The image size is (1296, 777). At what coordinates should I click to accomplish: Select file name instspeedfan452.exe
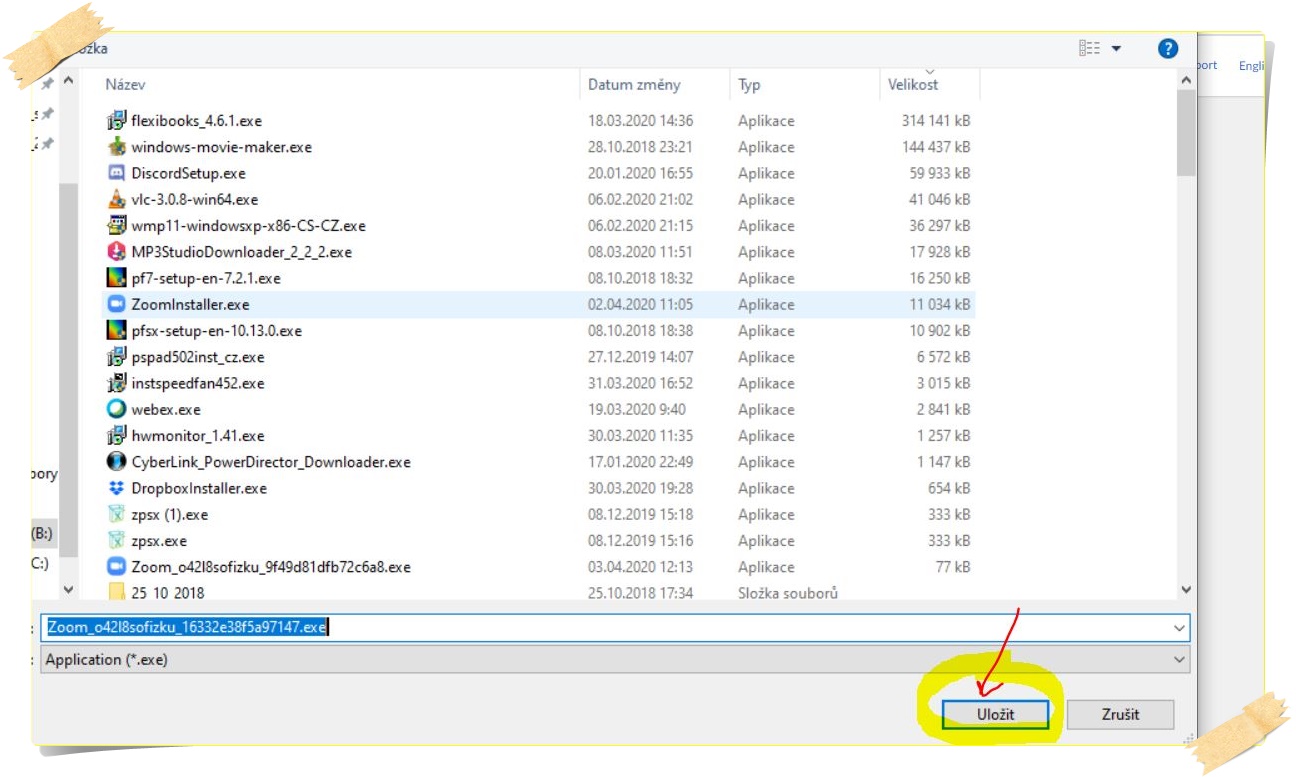click(x=198, y=383)
